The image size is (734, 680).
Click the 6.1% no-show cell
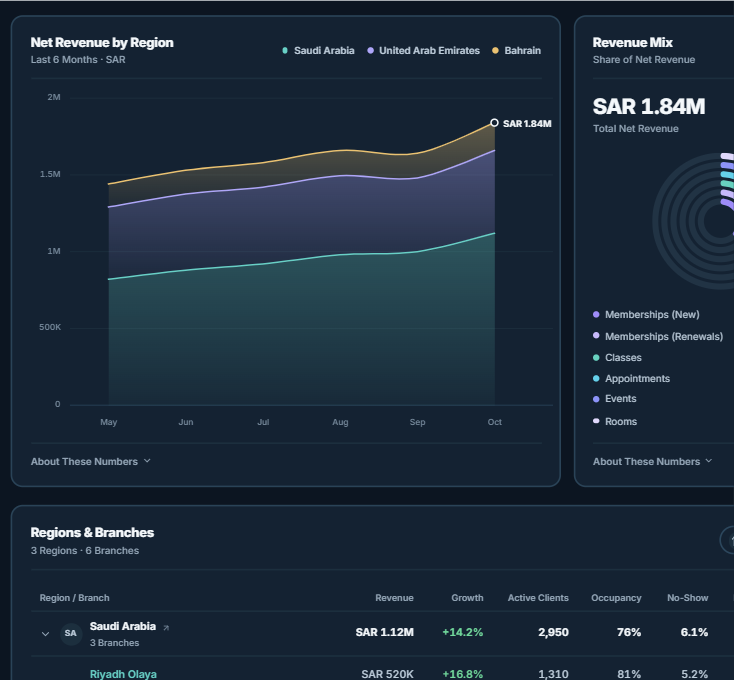click(694, 632)
